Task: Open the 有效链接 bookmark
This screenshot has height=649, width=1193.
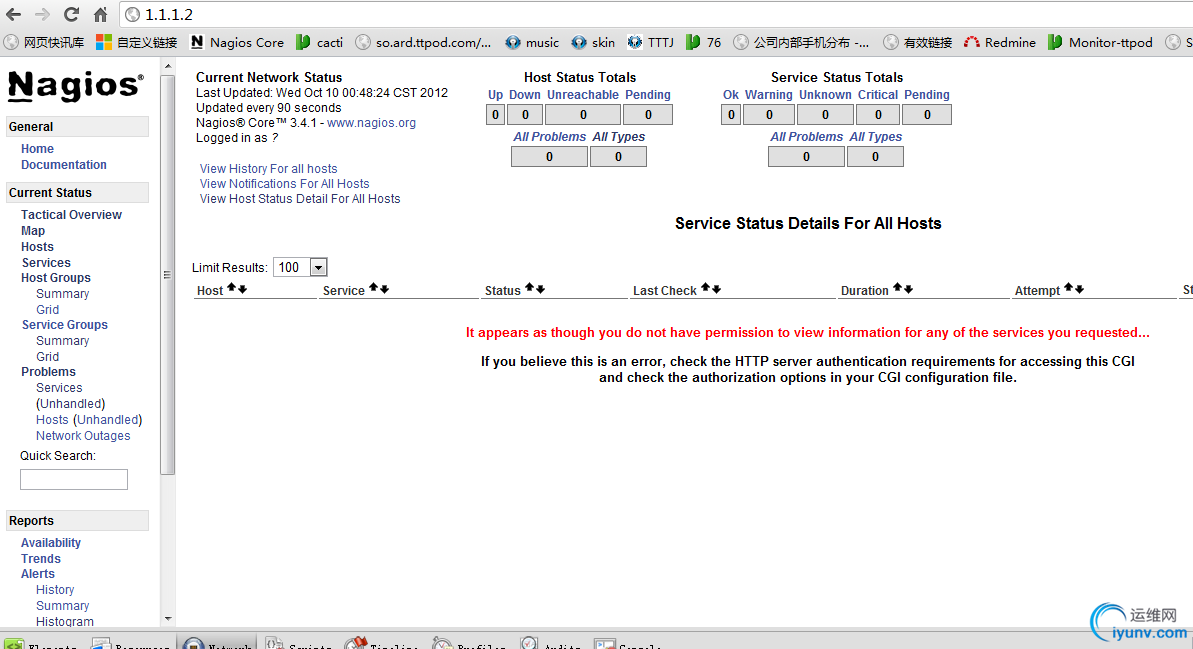Action: [x=918, y=43]
